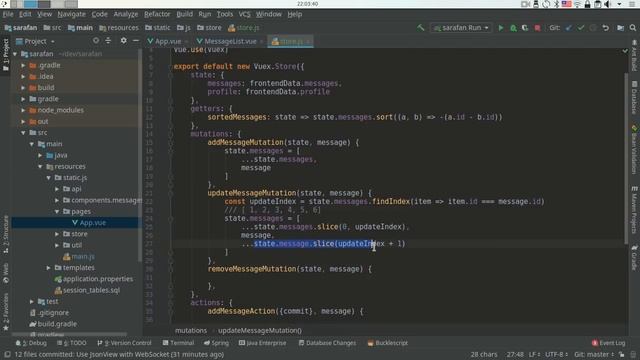Click the Build hammer icon
Viewport: 640px width, 360px height.
tap(421, 28)
